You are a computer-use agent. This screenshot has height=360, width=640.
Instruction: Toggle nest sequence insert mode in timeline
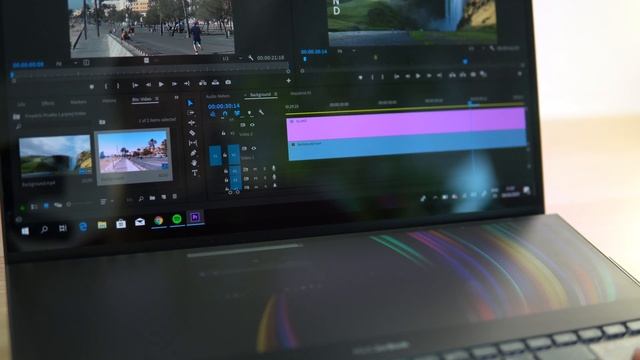213,115
